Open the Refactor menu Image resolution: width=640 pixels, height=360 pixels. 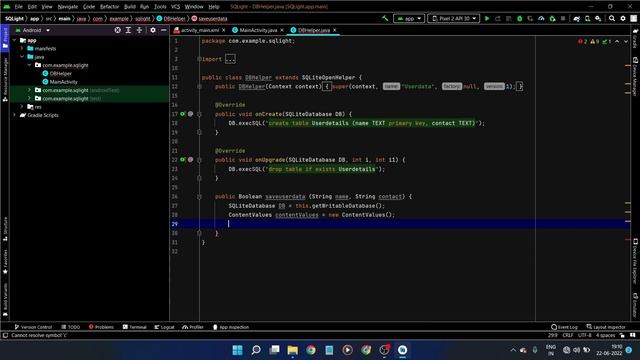coord(109,7)
